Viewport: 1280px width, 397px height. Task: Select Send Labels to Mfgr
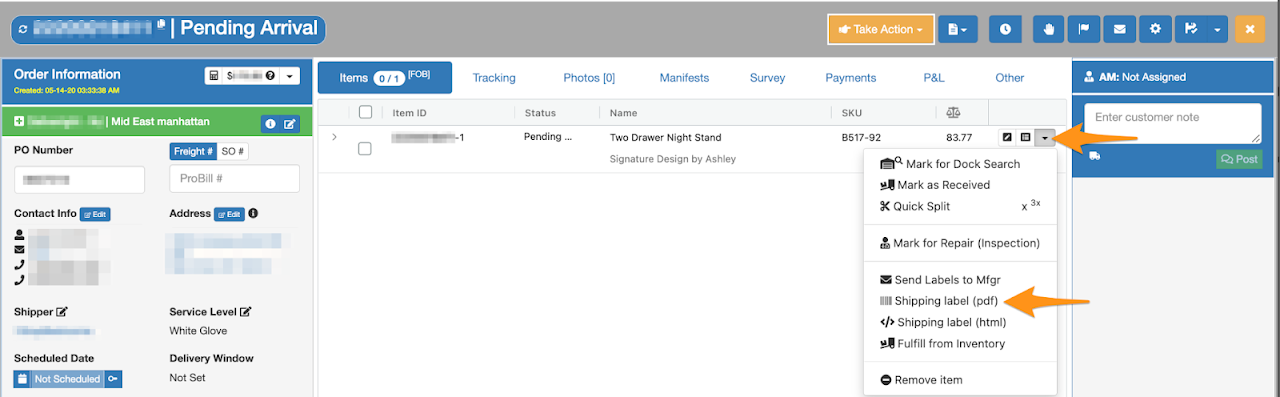click(940, 280)
